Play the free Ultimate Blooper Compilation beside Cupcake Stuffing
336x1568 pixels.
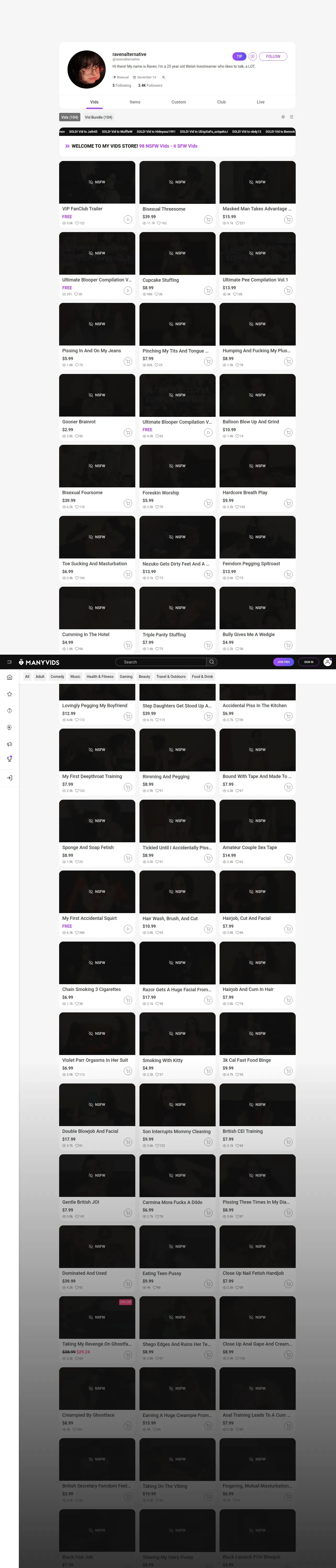click(x=127, y=290)
